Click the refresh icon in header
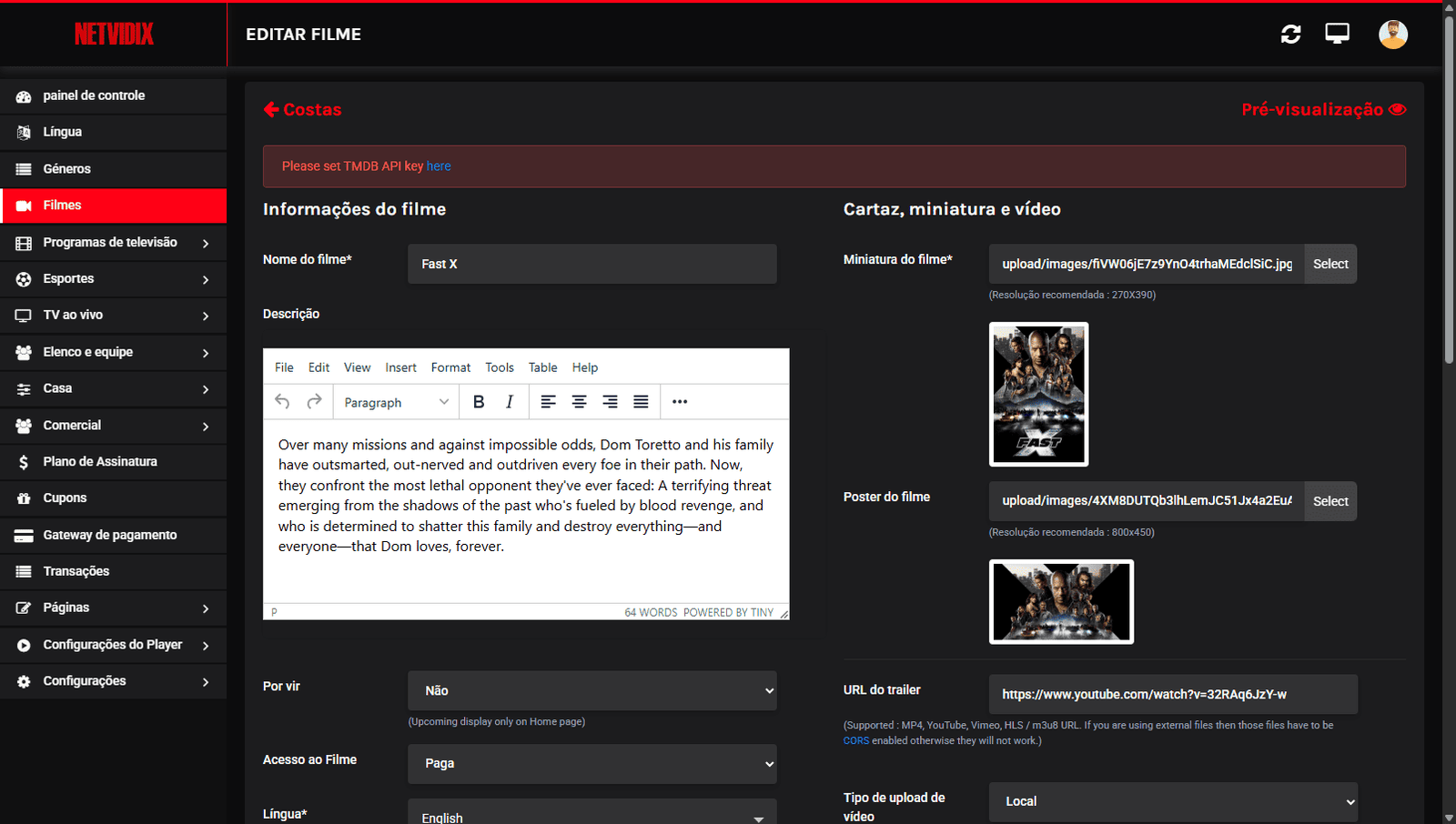This screenshot has height=824, width=1456. pyautogui.click(x=1290, y=35)
